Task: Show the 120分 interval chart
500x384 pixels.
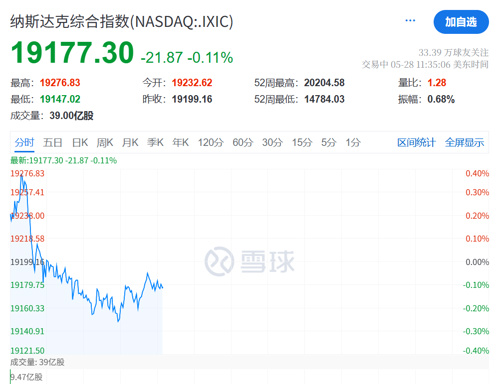Action: [211, 143]
